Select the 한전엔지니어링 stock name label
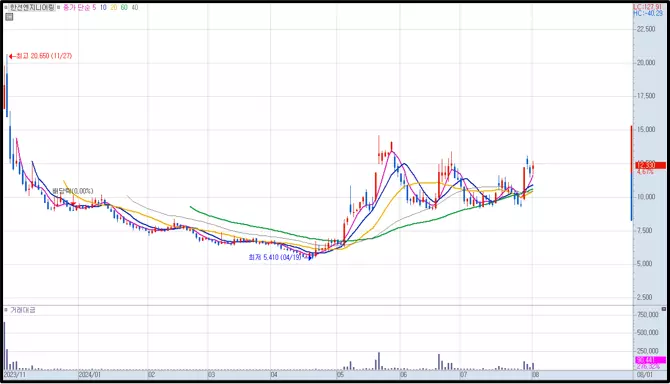Image resolution: width=670 pixels, height=384 pixels. click(32, 8)
